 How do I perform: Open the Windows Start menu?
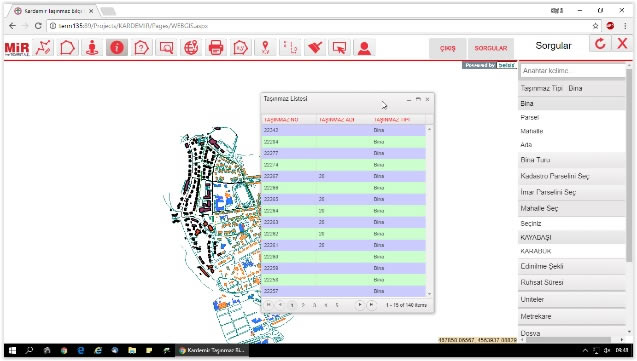click(12, 350)
